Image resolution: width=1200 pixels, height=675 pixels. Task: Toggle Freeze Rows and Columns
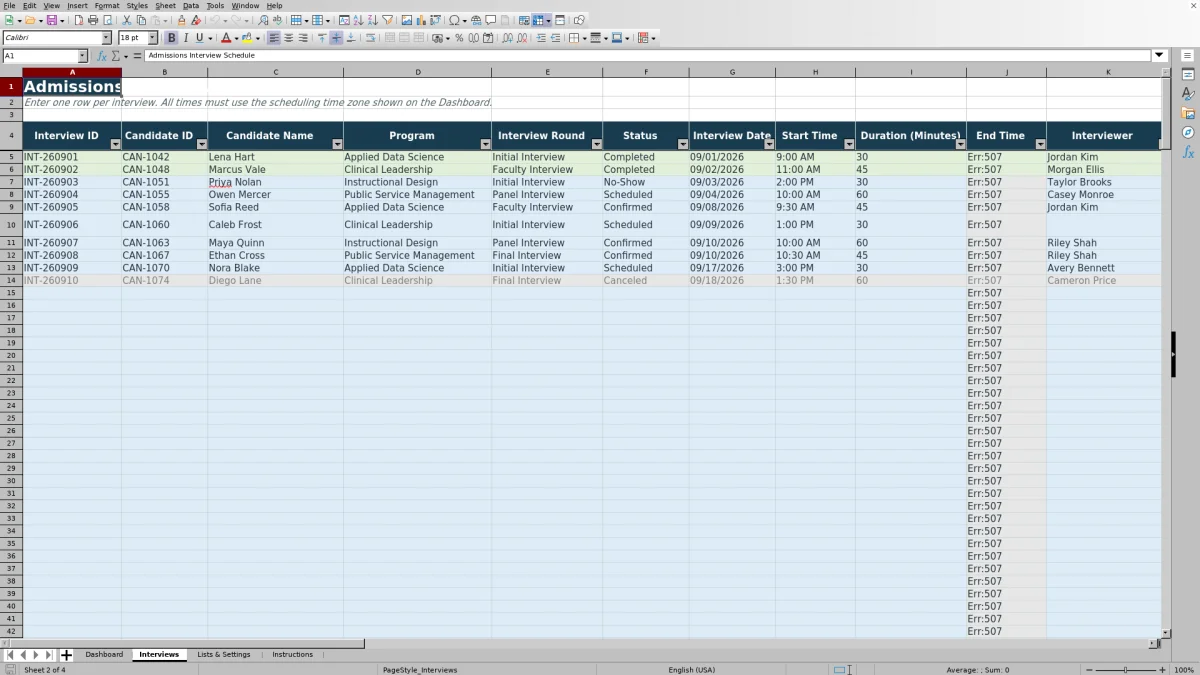(x=538, y=20)
